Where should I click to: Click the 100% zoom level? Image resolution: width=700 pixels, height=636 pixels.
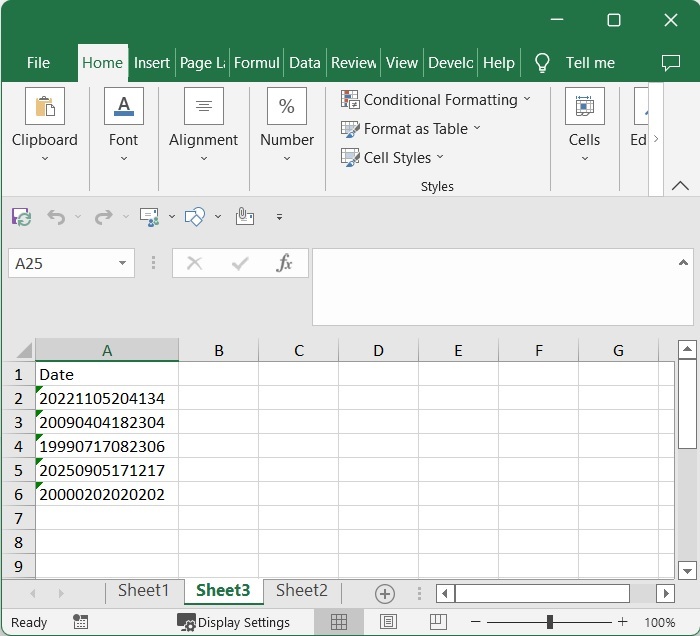[660, 622]
